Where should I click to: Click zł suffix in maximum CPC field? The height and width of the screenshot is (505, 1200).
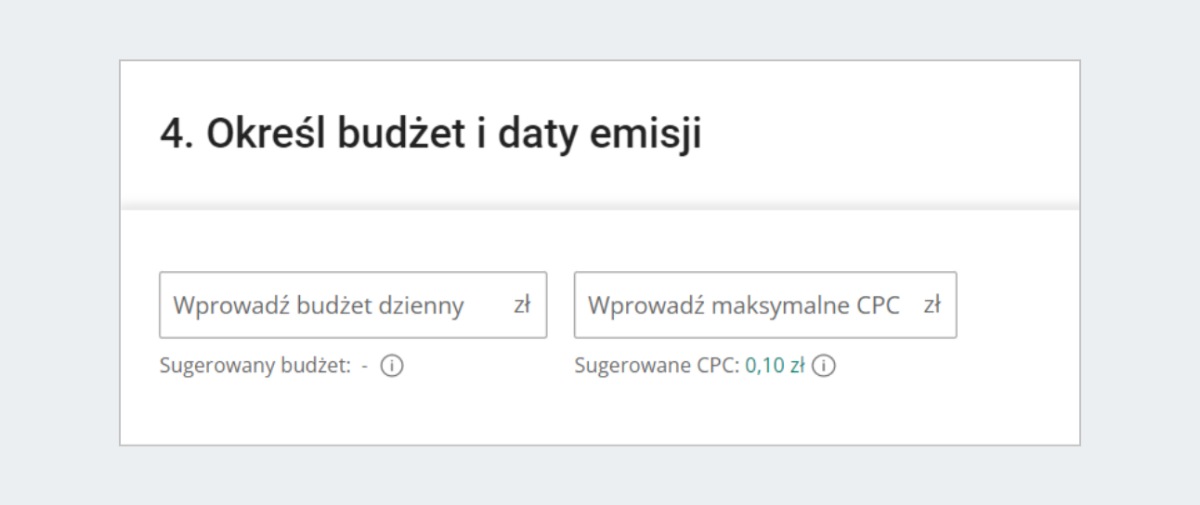[x=932, y=305]
